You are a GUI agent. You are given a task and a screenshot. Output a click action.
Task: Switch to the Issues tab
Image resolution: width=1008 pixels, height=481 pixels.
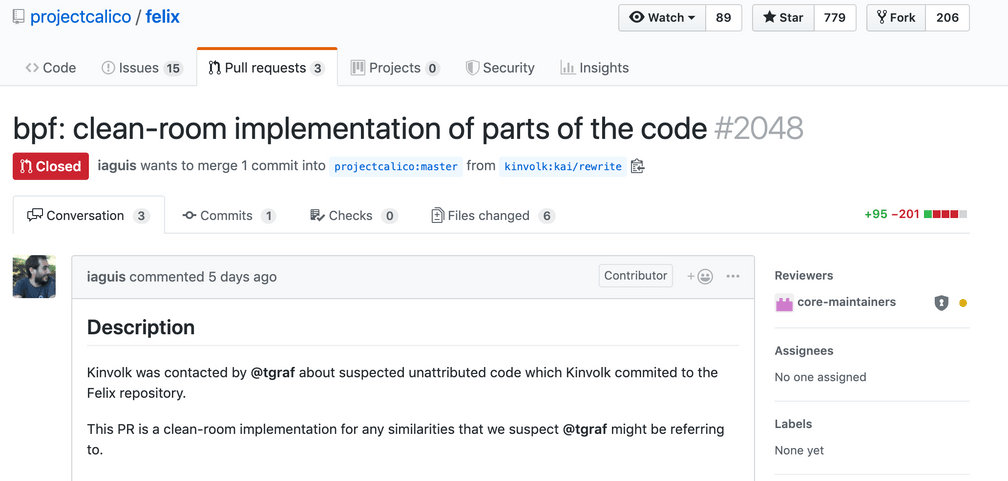(142, 68)
